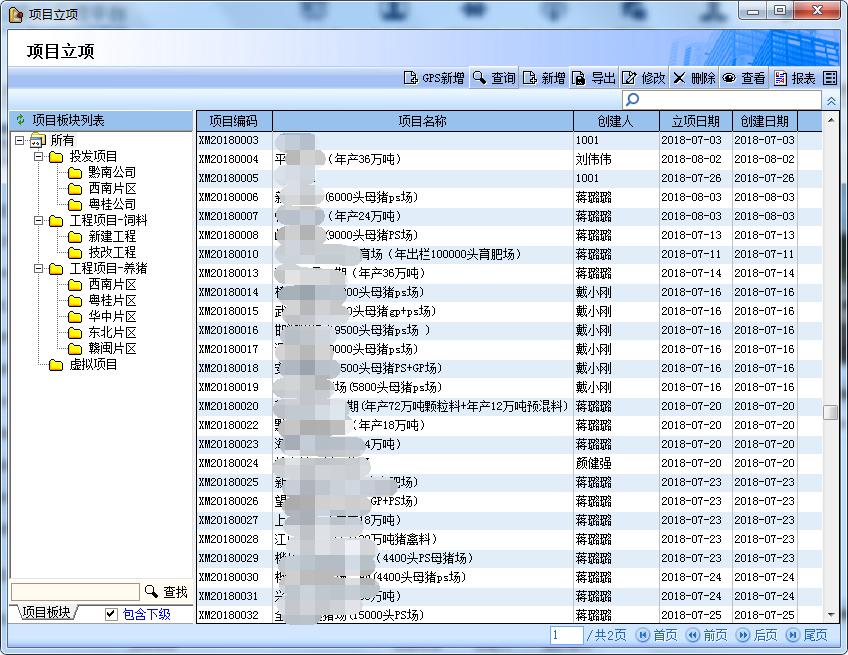Image resolution: width=848 pixels, height=655 pixels.
Task: Collapse the search bar with double chevron
Action: tap(831, 101)
